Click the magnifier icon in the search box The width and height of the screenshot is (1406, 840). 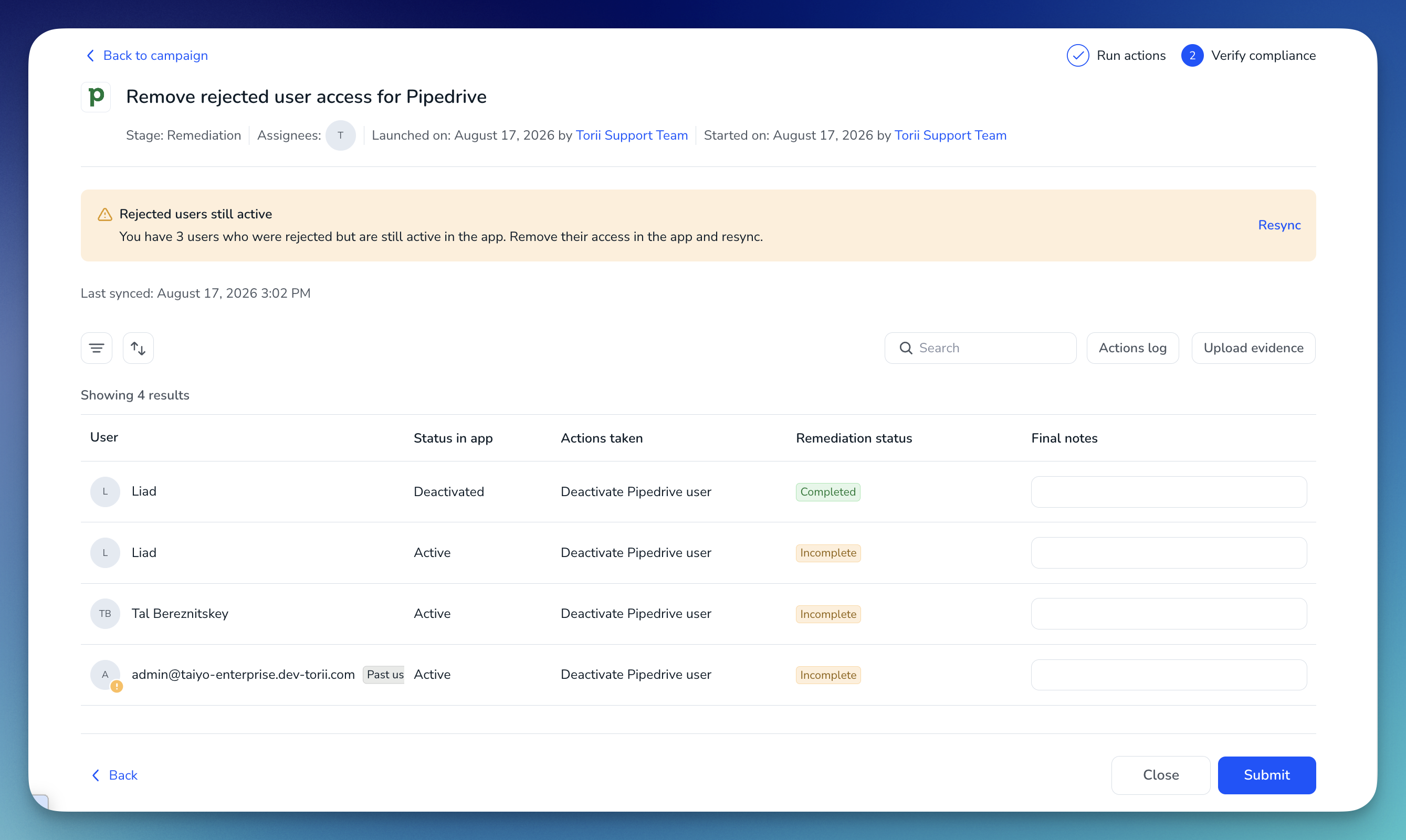coord(906,348)
